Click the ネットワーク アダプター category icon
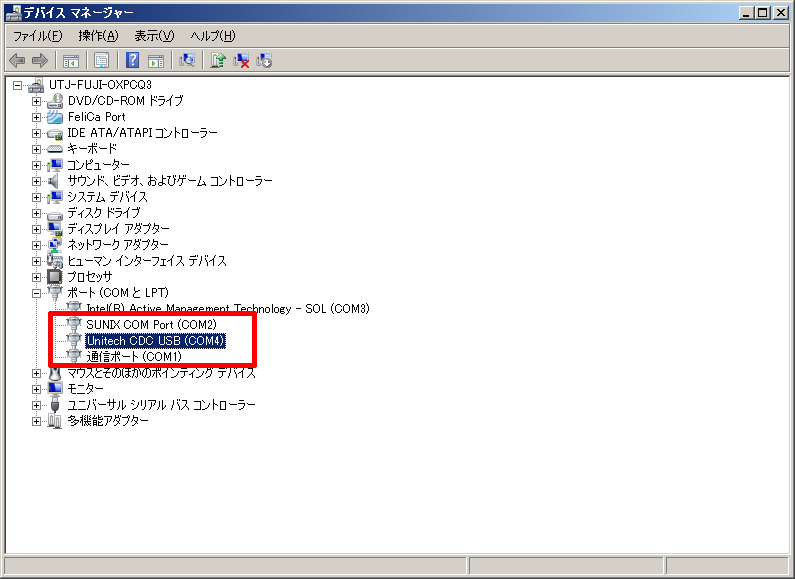795x579 pixels. pyautogui.click(x=55, y=245)
